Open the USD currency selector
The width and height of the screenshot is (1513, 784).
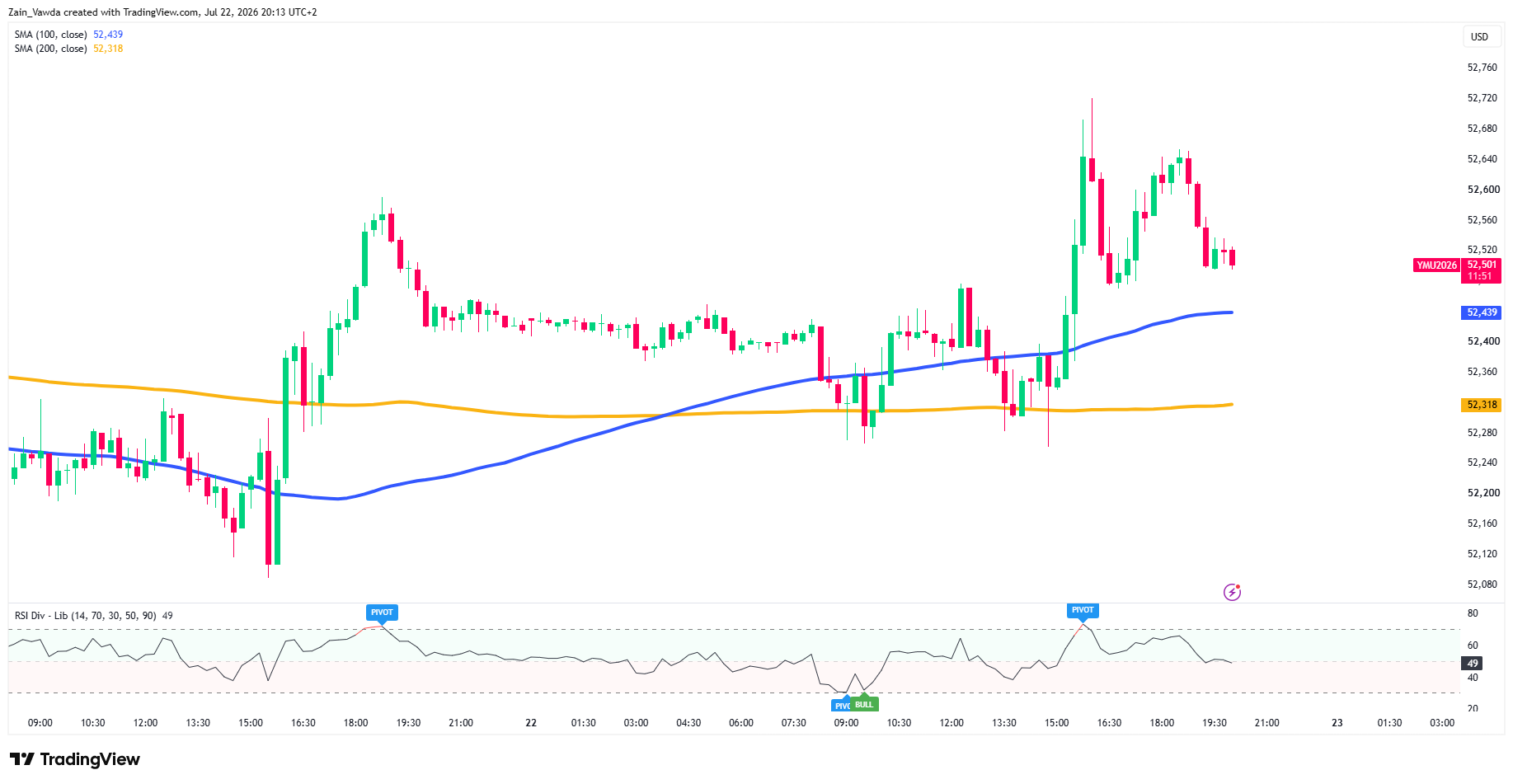click(x=1480, y=37)
